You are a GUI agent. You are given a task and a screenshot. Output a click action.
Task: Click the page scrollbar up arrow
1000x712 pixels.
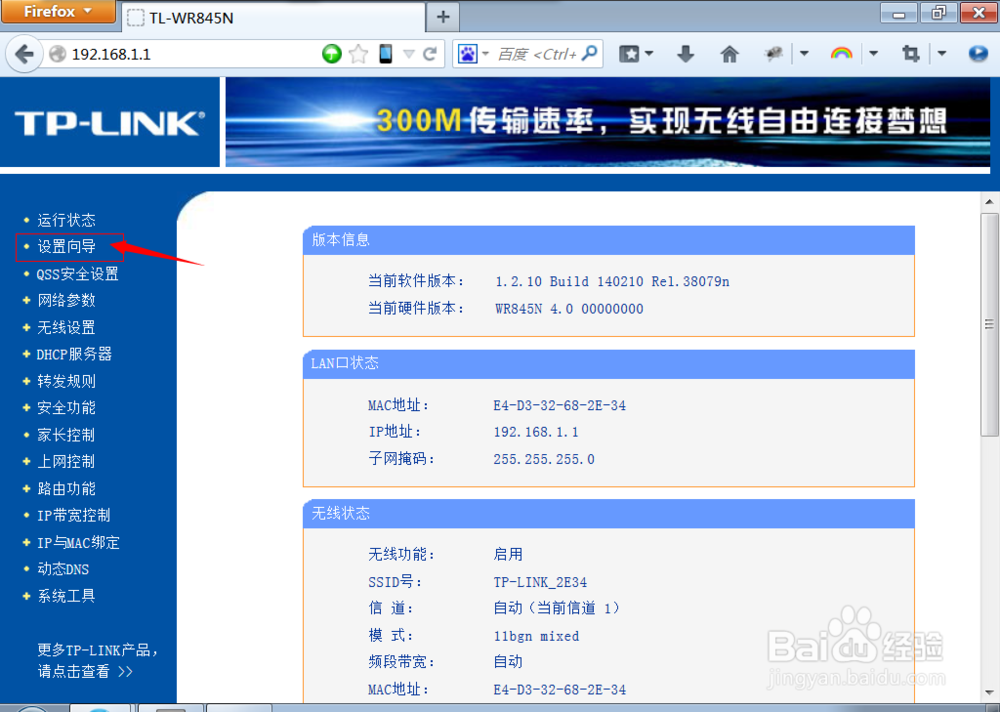pyautogui.click(x=989, y=202)
